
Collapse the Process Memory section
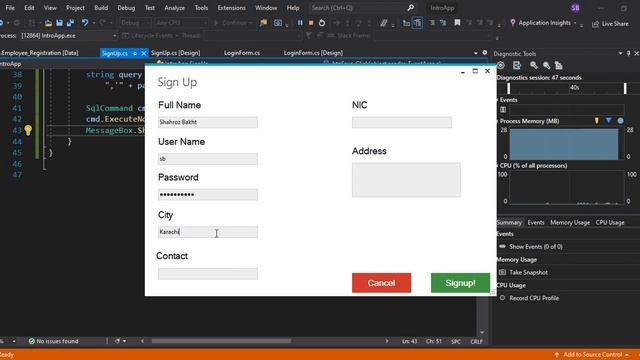[x=498, y=121]
